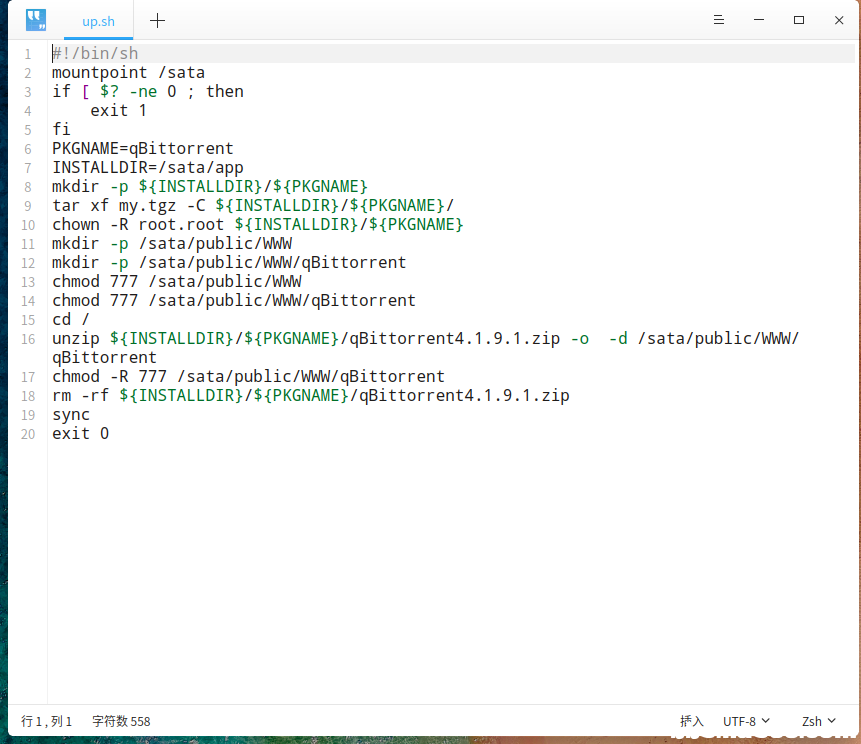The image size is (861, 744).
Task: Click the line 'mountpoint /sata'
Action: [128, 72]
